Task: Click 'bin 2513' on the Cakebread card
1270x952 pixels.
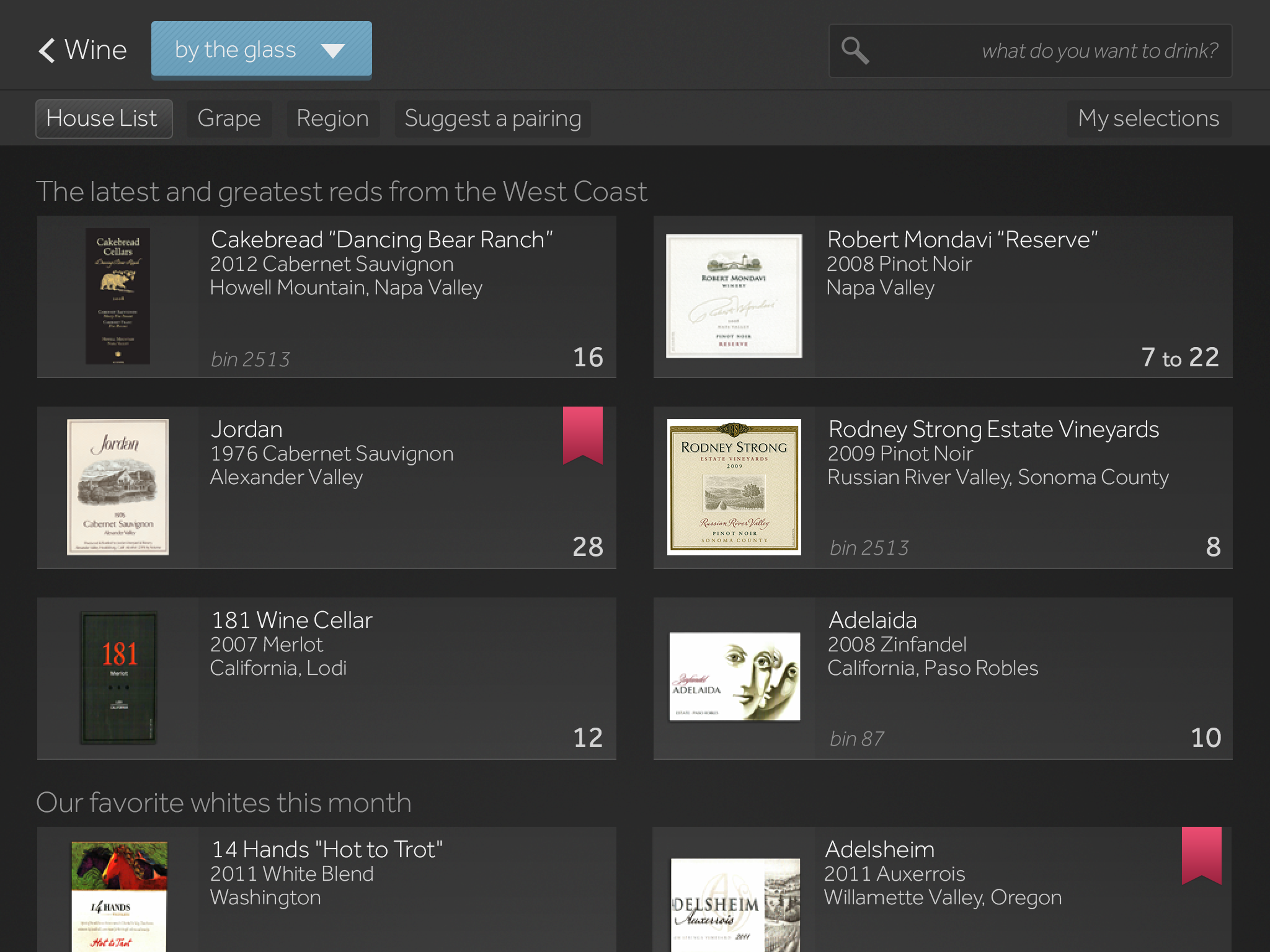Action: coord(251,359)
